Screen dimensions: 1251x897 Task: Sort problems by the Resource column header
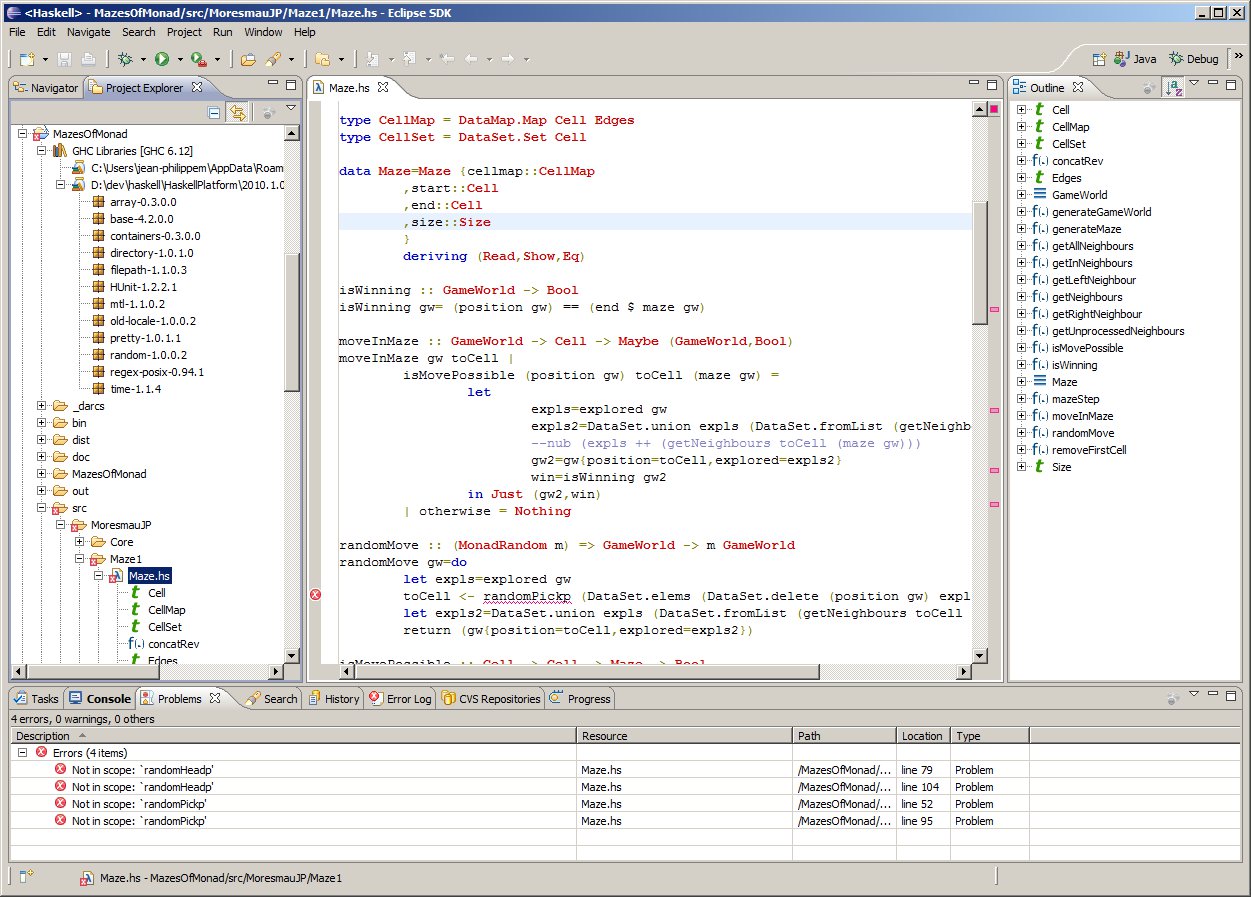point(685,736)
